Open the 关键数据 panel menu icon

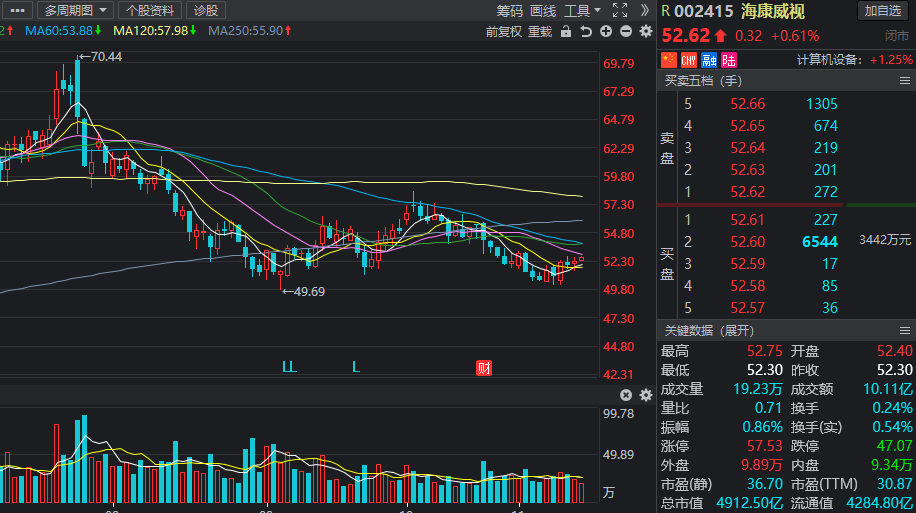(904, 331)
